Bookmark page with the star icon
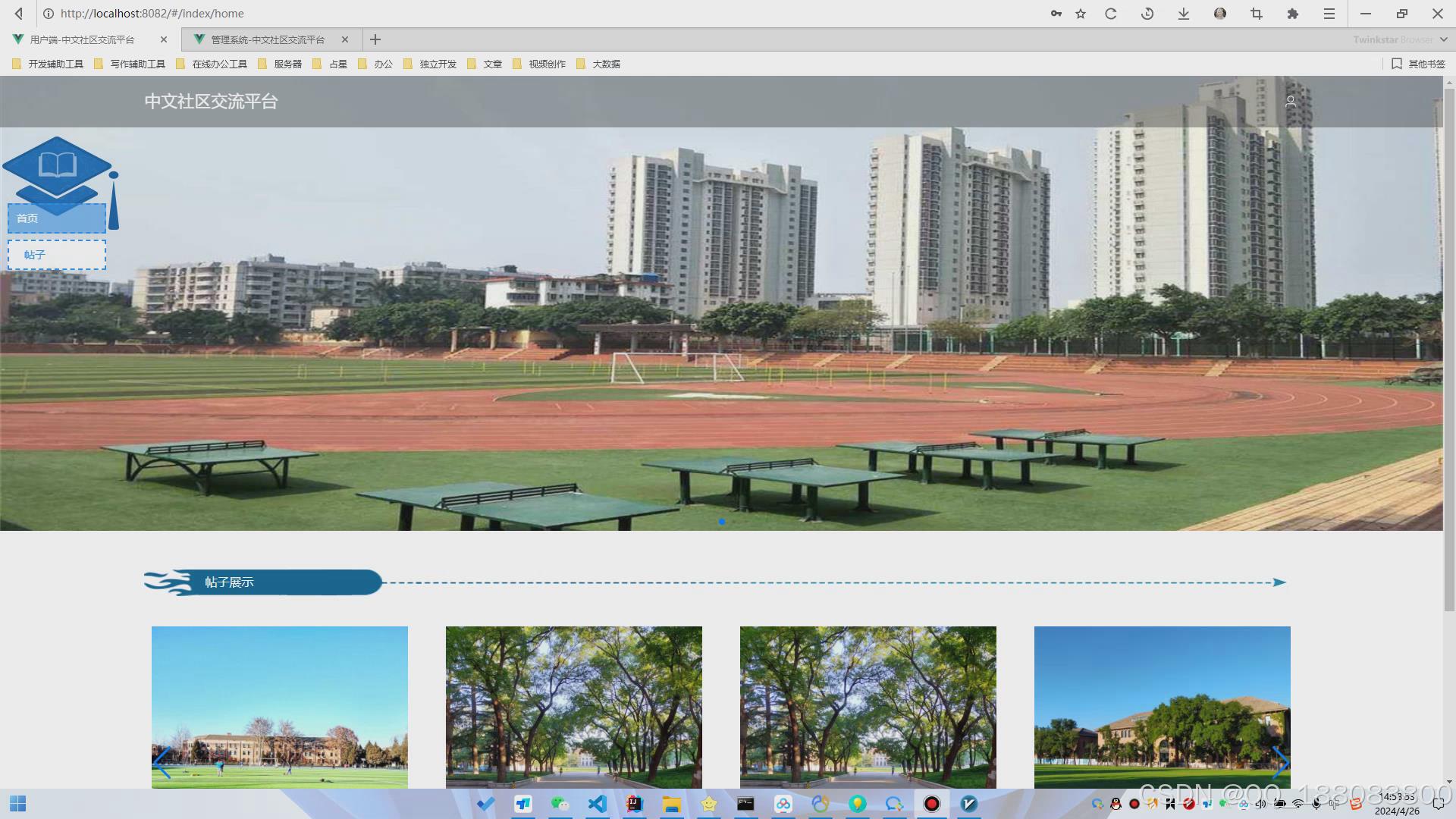Image resolution: width=1456 pixels, height=819 pixels. coord(1081,14)
